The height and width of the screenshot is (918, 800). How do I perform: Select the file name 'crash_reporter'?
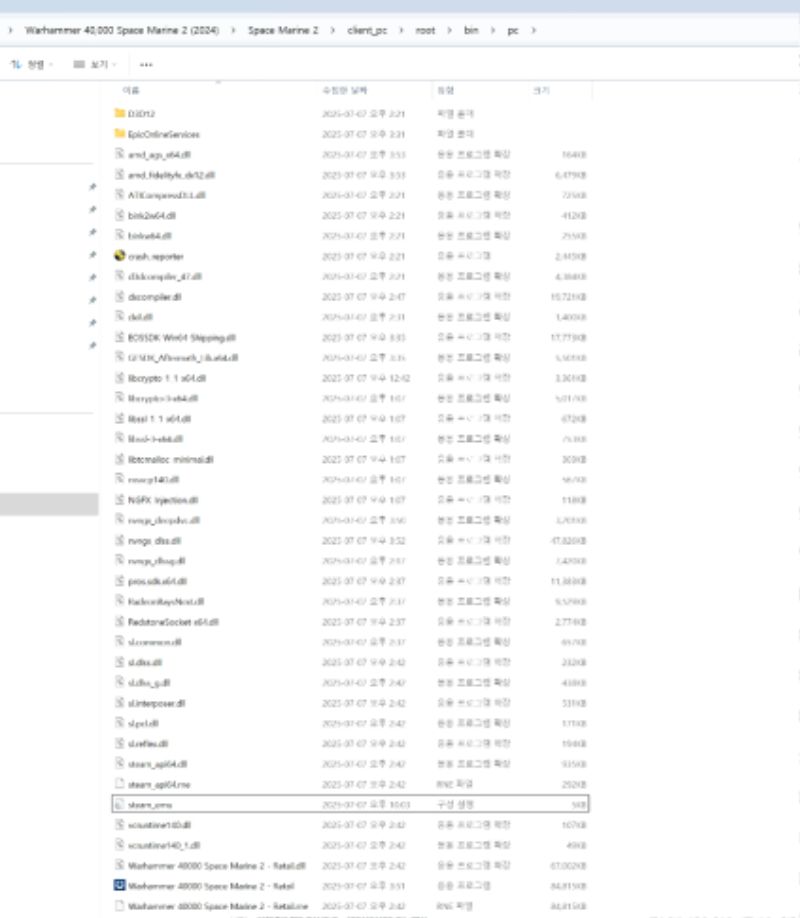(x=156, y=256)
